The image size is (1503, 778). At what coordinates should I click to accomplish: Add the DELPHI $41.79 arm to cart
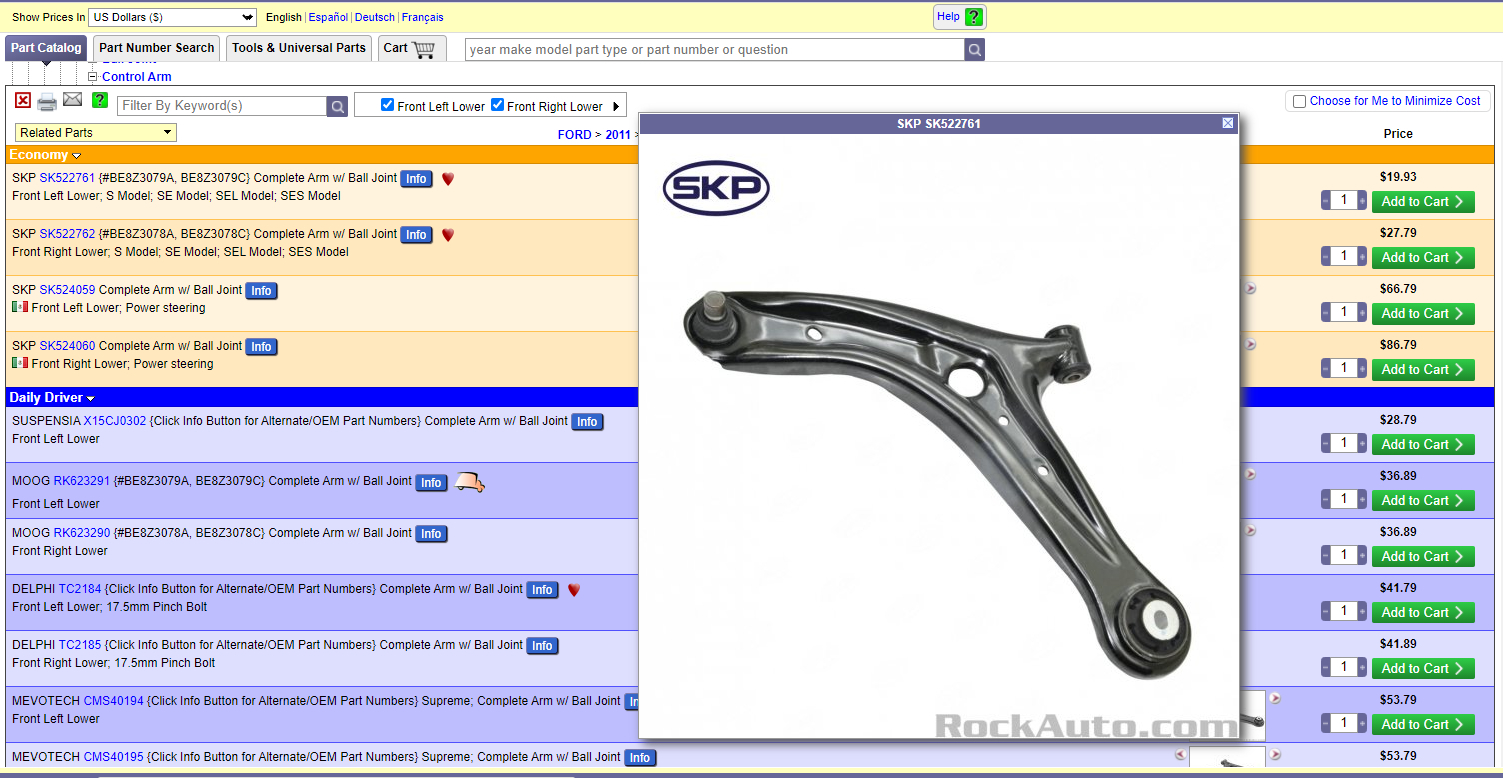point(1423,612)
